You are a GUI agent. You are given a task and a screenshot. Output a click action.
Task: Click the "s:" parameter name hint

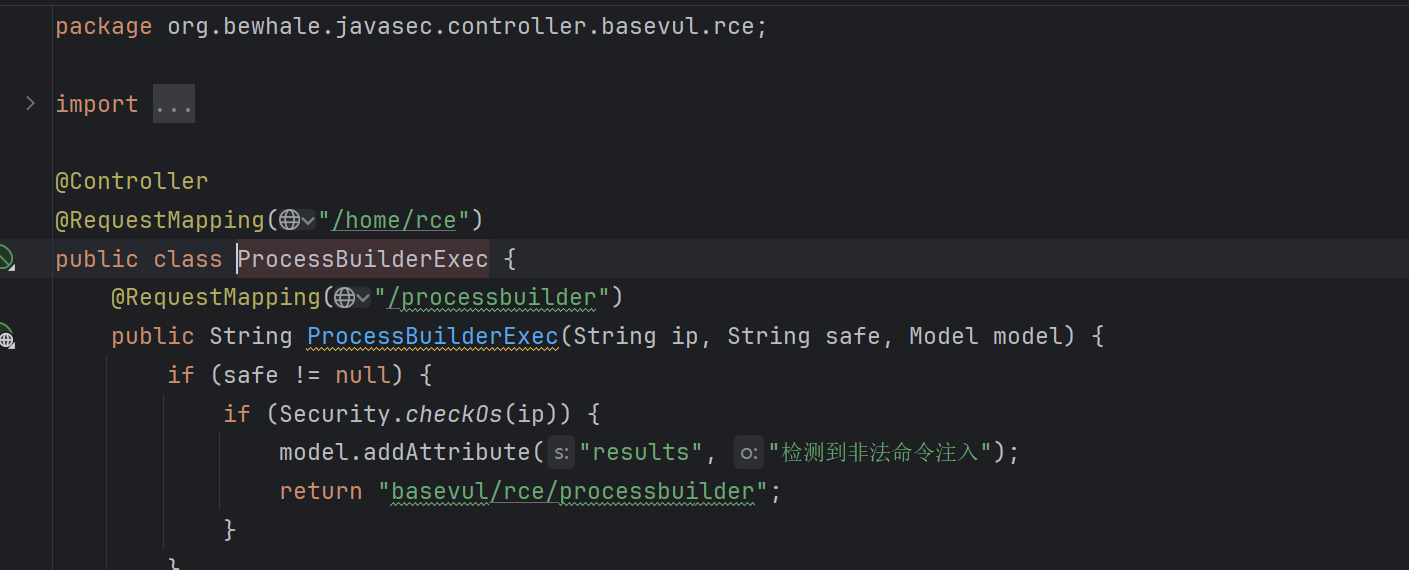tap(561, 453)
